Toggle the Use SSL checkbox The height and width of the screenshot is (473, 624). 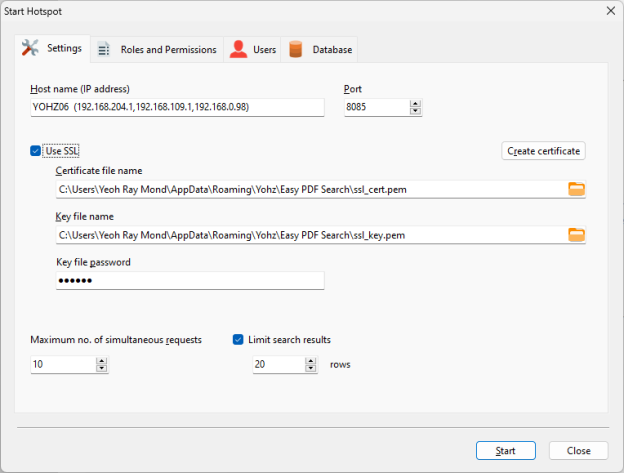click(35, 151)
